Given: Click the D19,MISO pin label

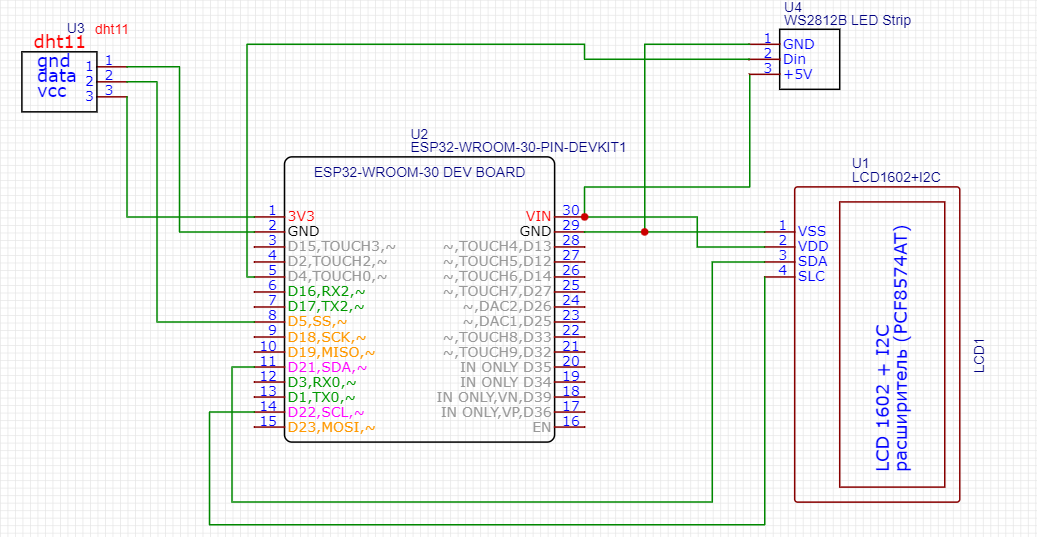Looking at the screenshot, I should (332, 352).
